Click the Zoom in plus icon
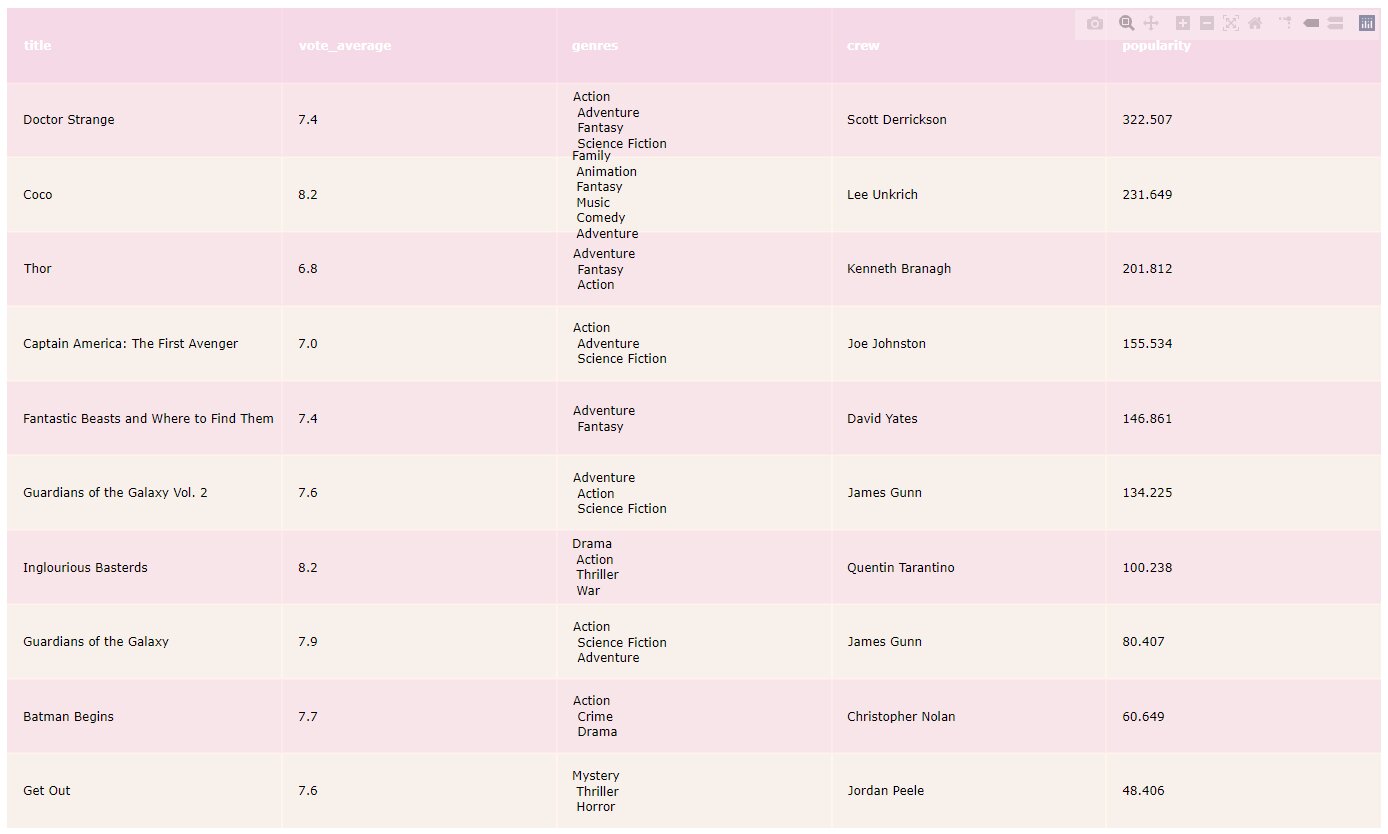Image resolution: width=1388 pixels, height=834 pixels. tap(1183, 23)
